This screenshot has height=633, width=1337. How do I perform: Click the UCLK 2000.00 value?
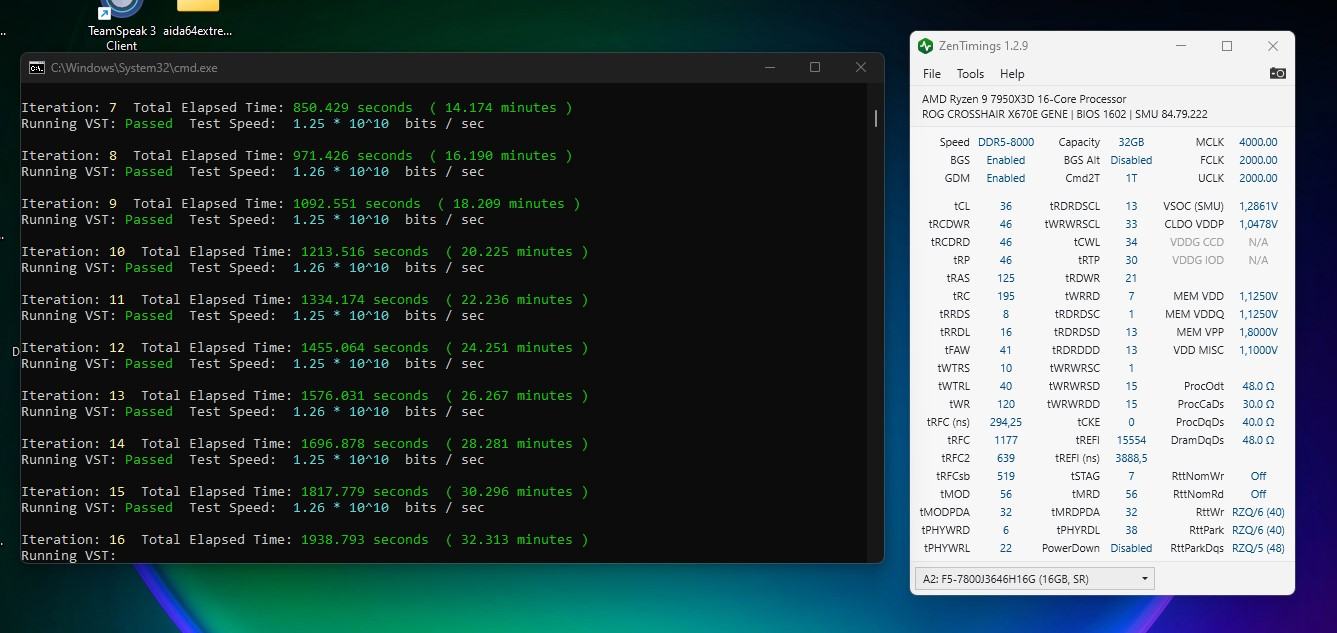pos(1258,178)
